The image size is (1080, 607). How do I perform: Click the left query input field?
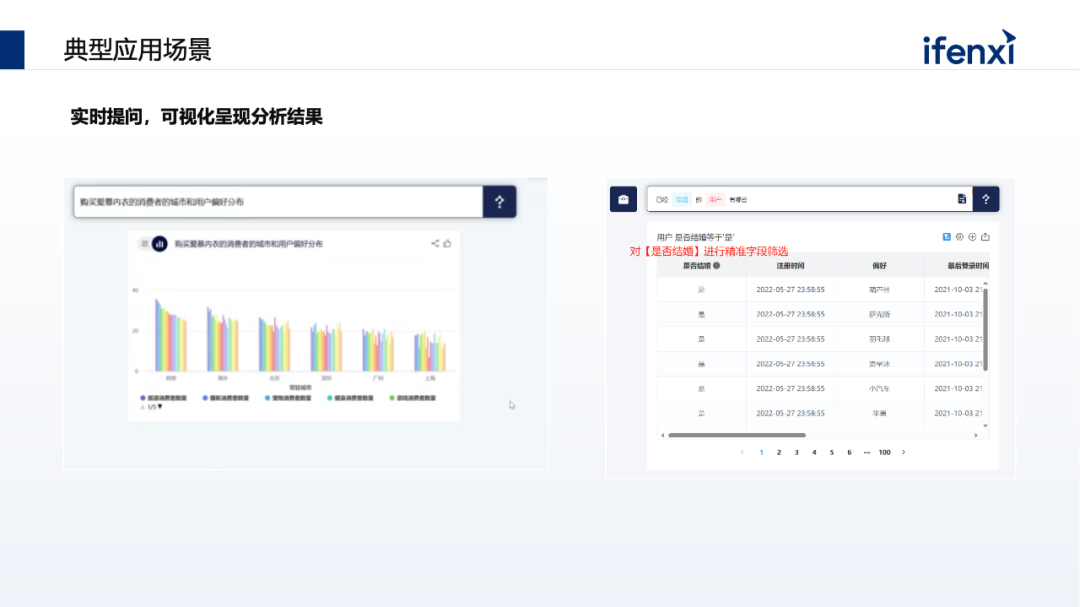click(x=278, y=201)
